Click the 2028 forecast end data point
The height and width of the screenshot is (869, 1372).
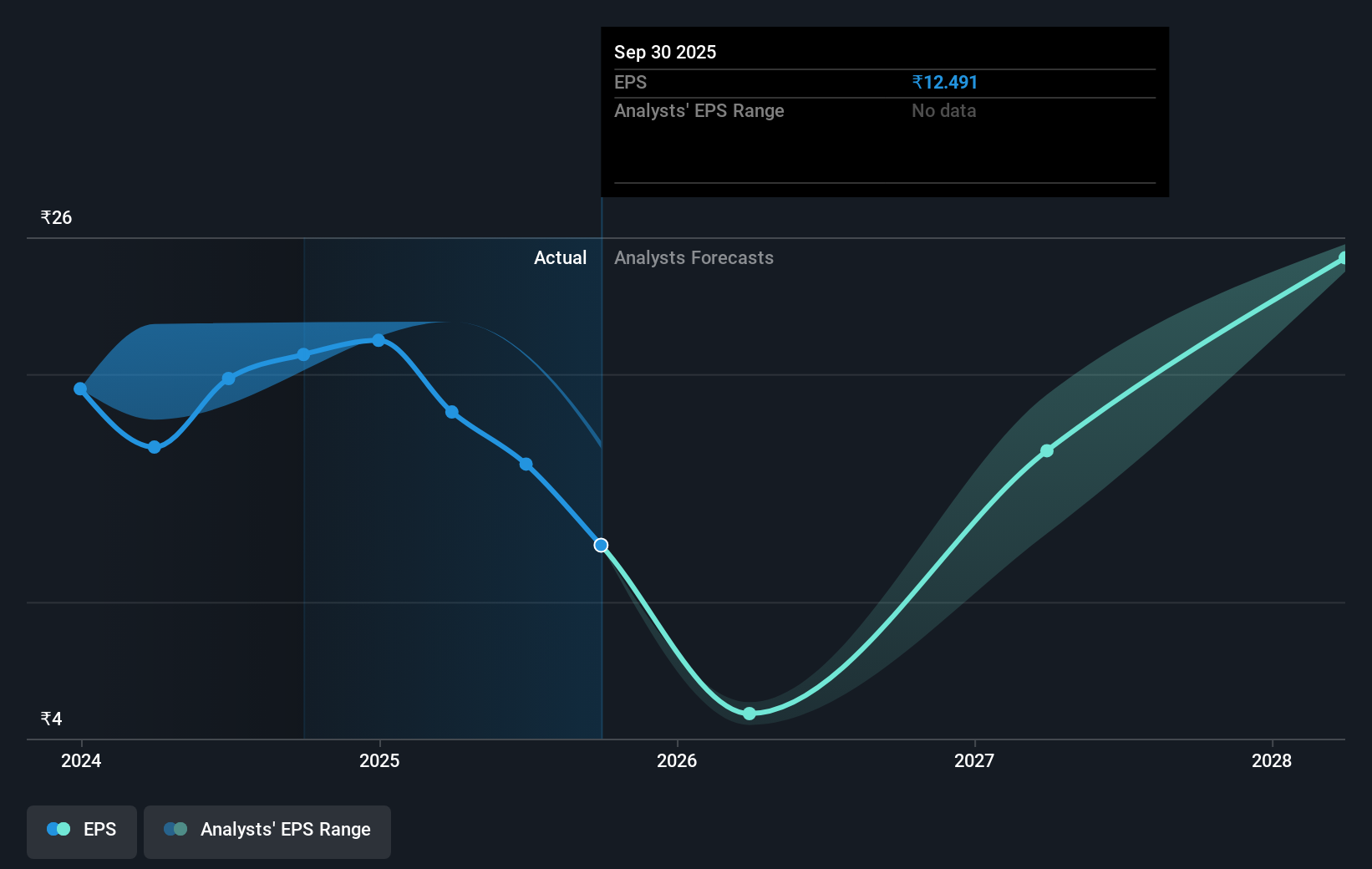click(1344, 258)
